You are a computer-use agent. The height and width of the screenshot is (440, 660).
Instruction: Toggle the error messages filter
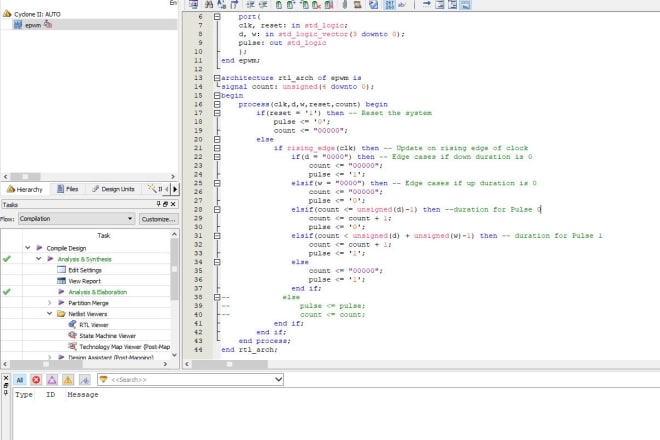[36, 380]
